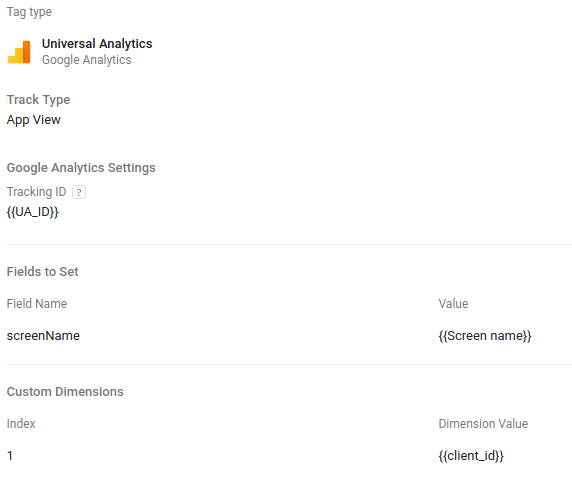
Task: Select the {{Screen name}} variable value
Action: 485,336
